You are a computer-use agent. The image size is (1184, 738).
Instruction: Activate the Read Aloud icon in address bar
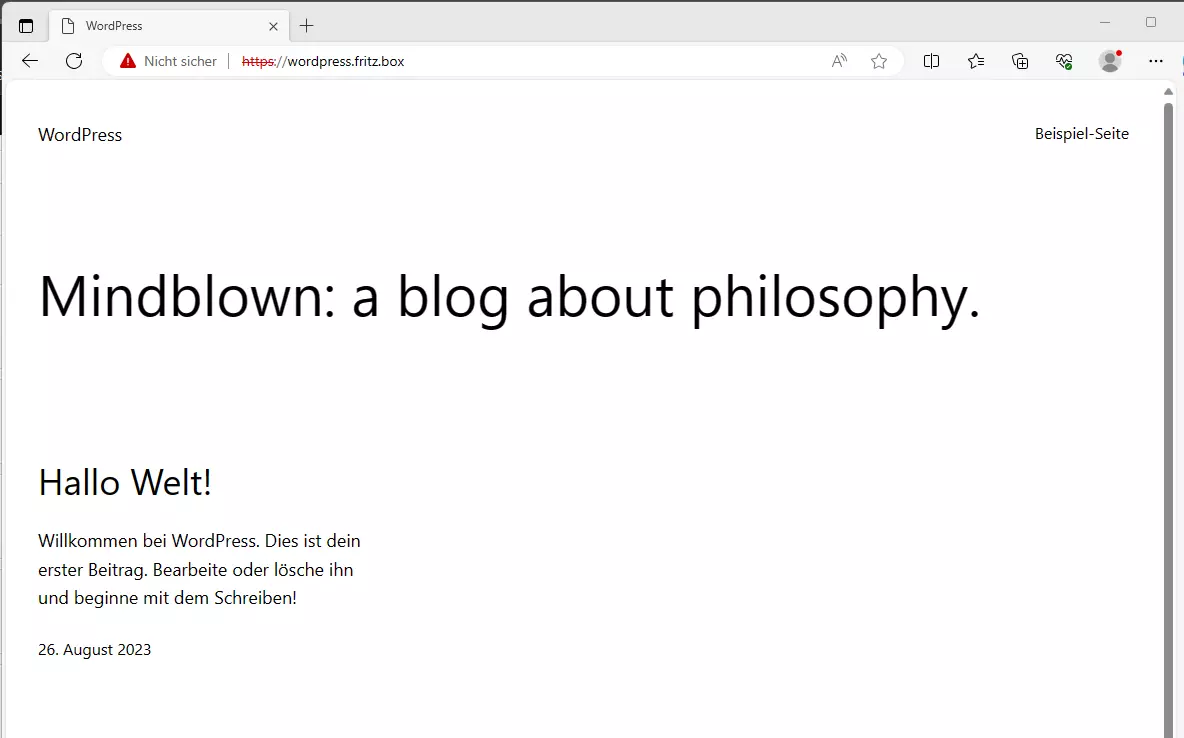tap(839, 61)
